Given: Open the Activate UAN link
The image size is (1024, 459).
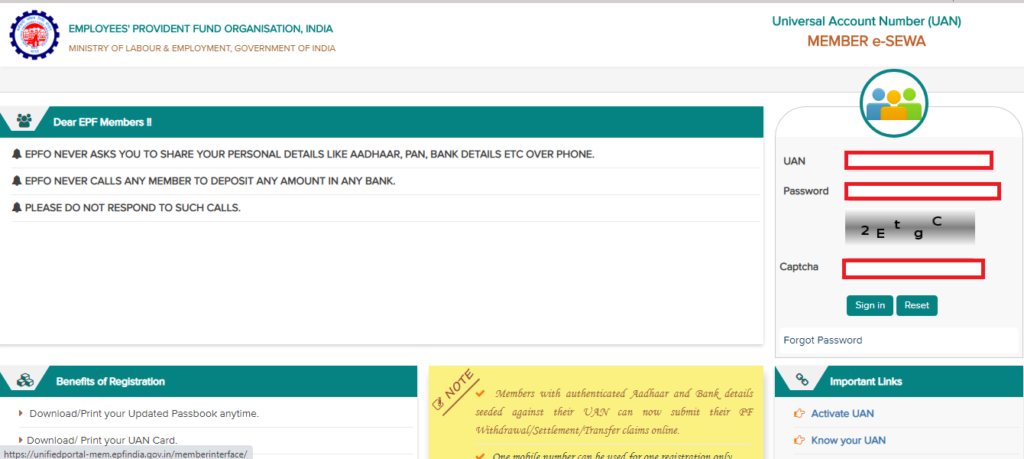Looking at the screenshot, I should 842,413.
